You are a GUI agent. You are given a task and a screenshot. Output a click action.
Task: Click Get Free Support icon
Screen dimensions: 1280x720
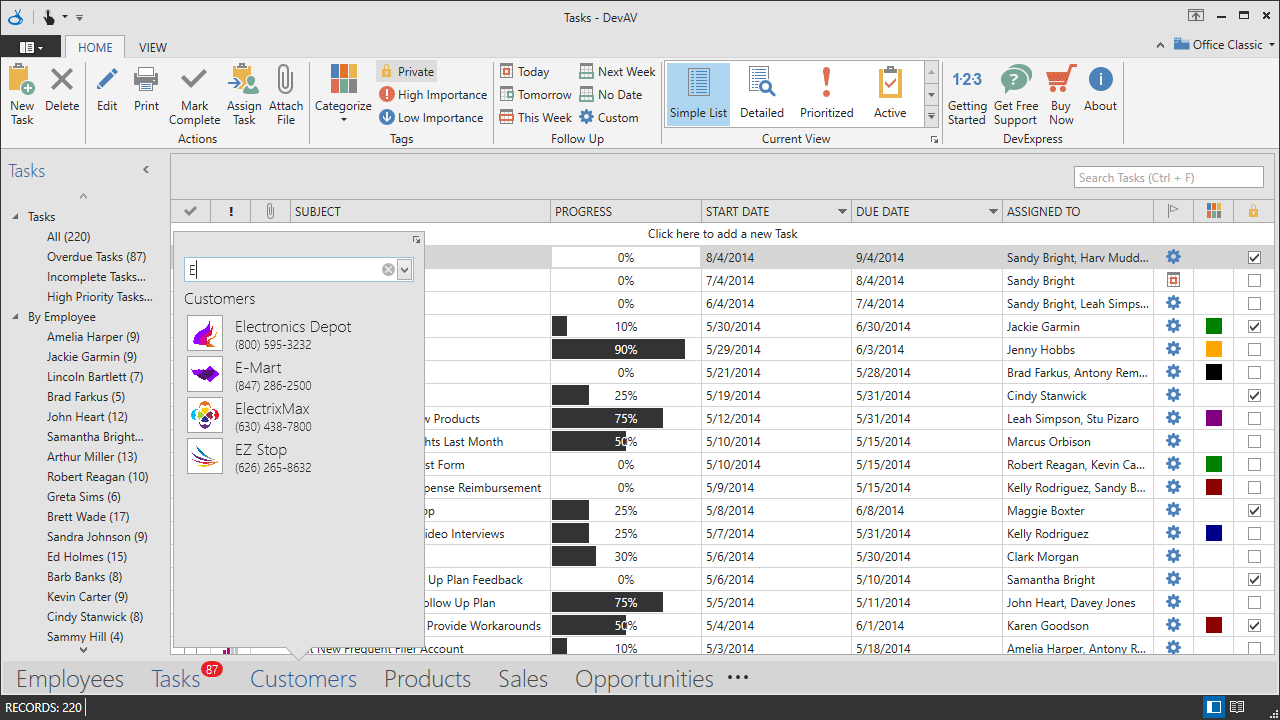coord(1016,80)
